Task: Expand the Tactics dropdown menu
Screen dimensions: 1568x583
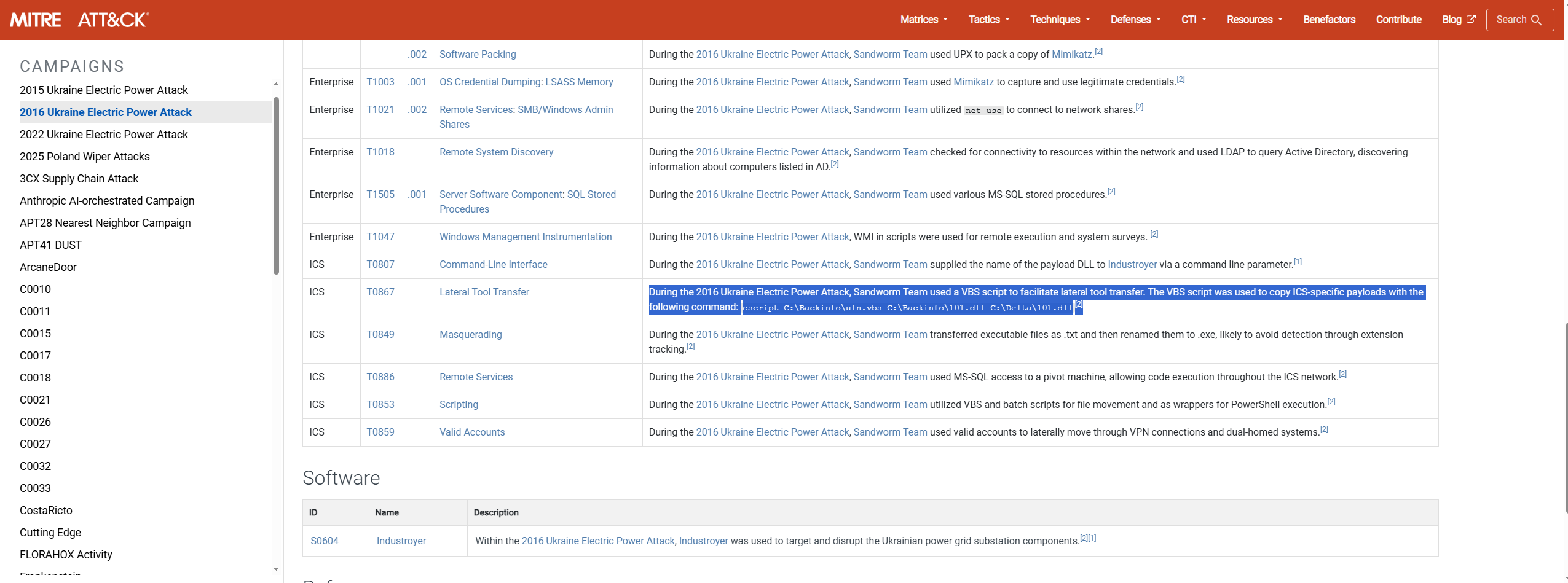Action: tap(989, 20)
